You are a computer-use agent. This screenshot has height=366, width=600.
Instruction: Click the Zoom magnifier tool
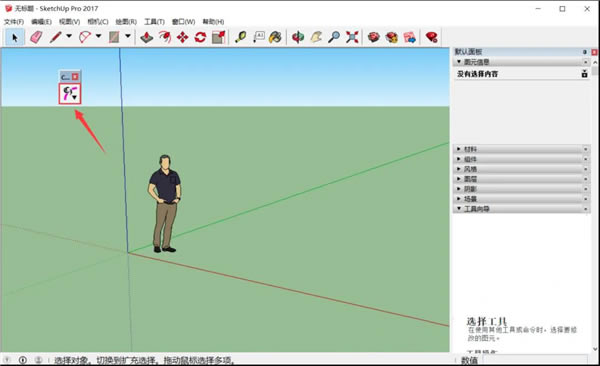coord(334,38)
